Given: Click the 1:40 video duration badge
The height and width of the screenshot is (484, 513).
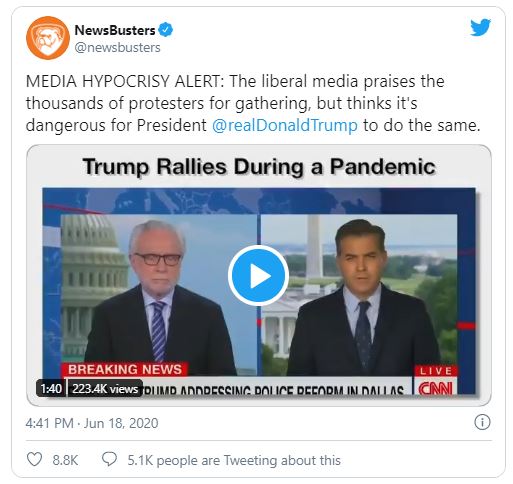Looking at the screenshot, I should pyautogui.click(x=51, y=389).
